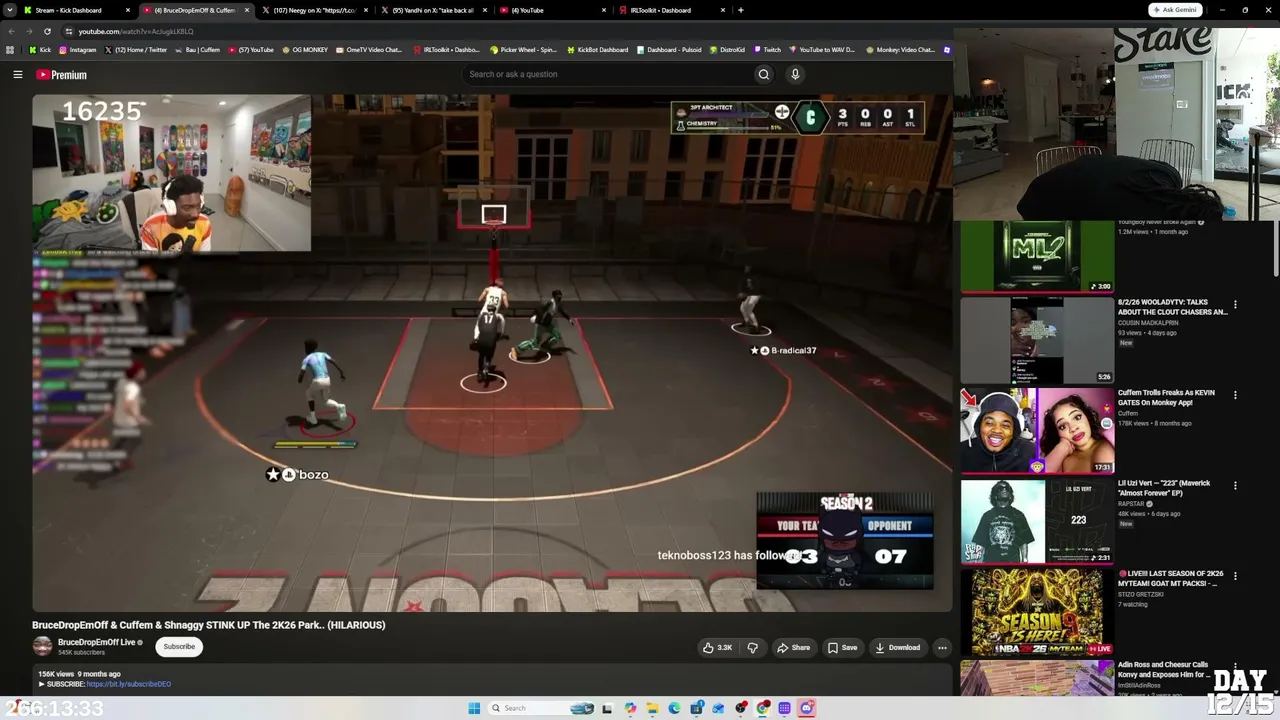
Task: Download this video
Action: 898,647
